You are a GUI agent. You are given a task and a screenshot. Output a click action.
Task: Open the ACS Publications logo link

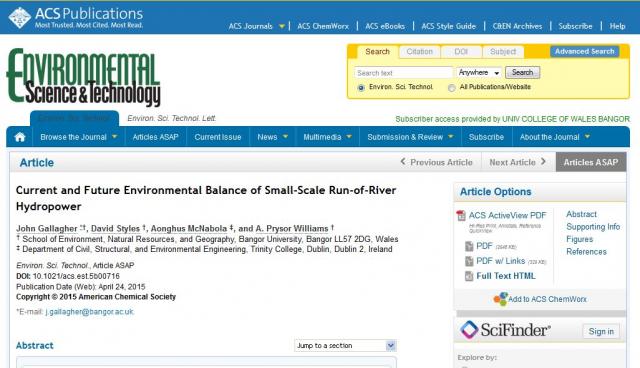pyautogui.click(x=76, y=18)
